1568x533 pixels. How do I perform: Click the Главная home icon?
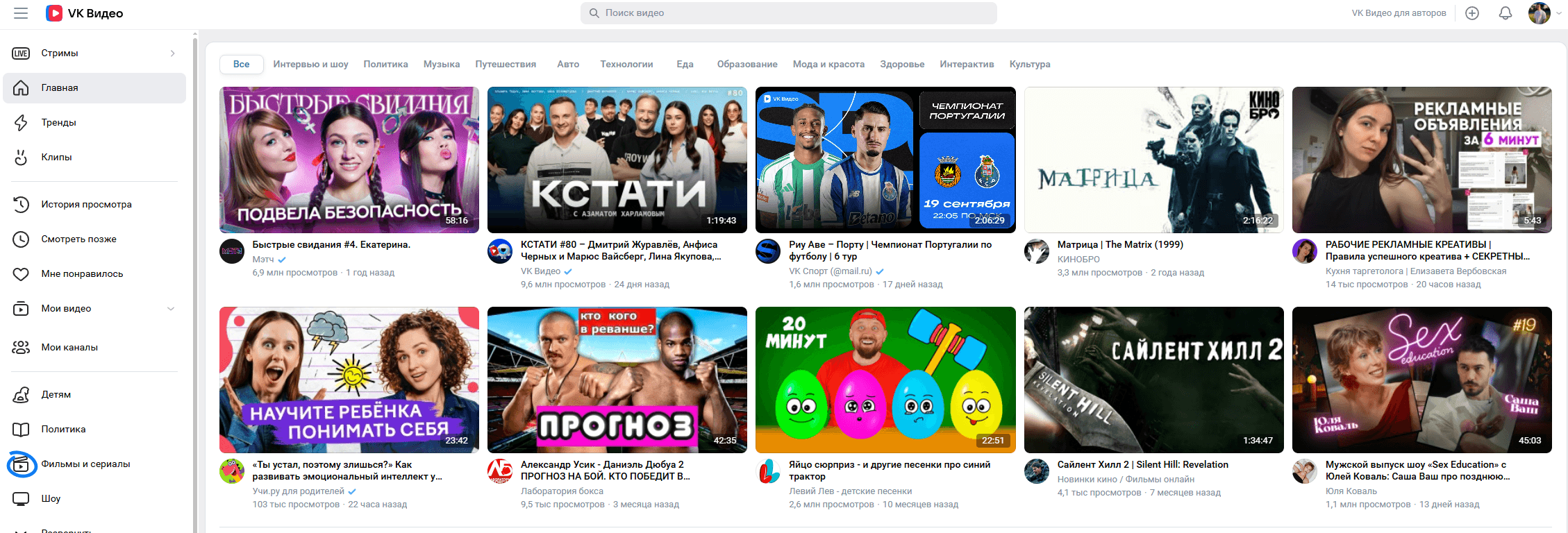(x=21, y=88)
